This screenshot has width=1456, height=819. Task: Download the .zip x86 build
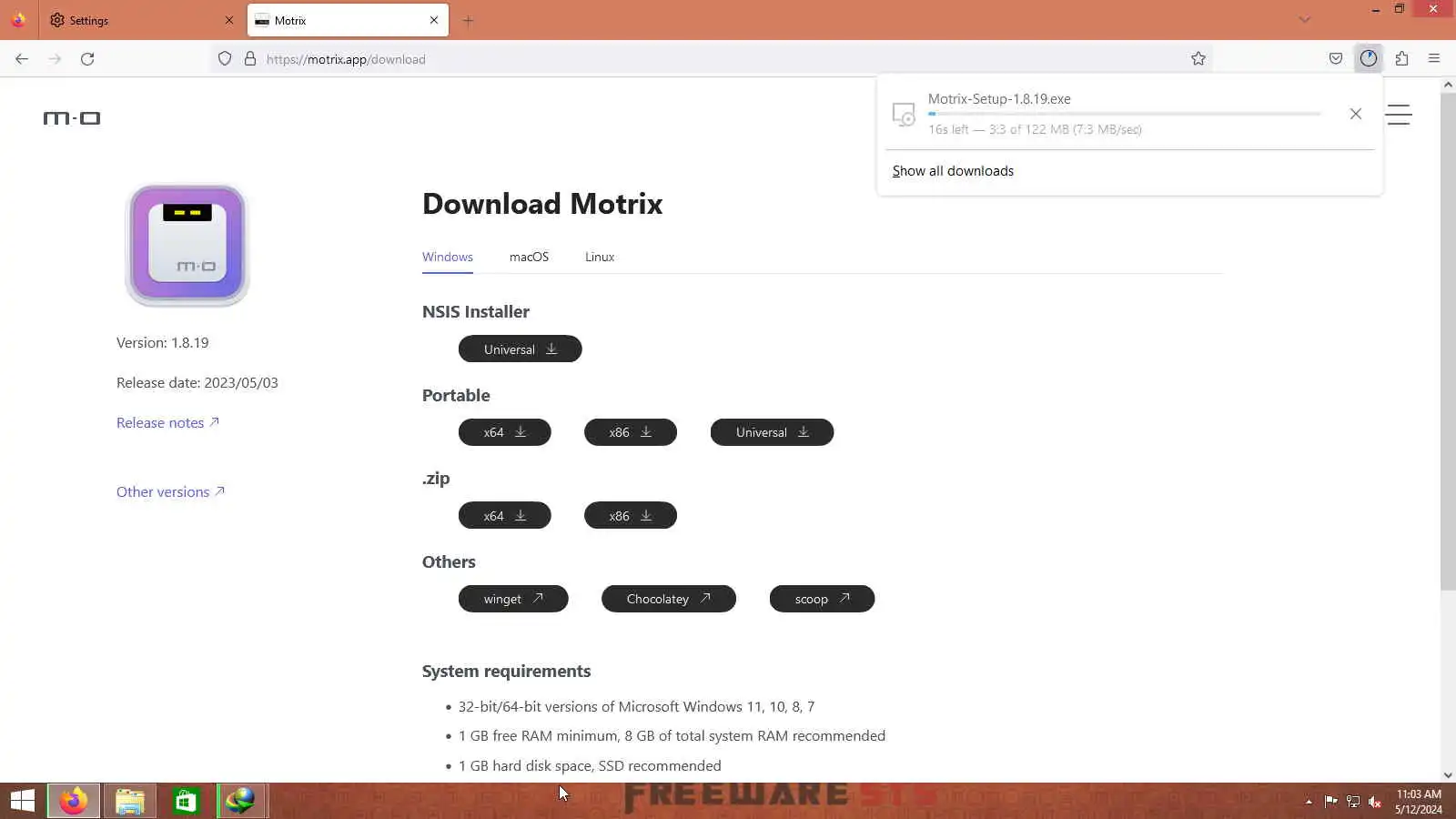tap(631, 516)
